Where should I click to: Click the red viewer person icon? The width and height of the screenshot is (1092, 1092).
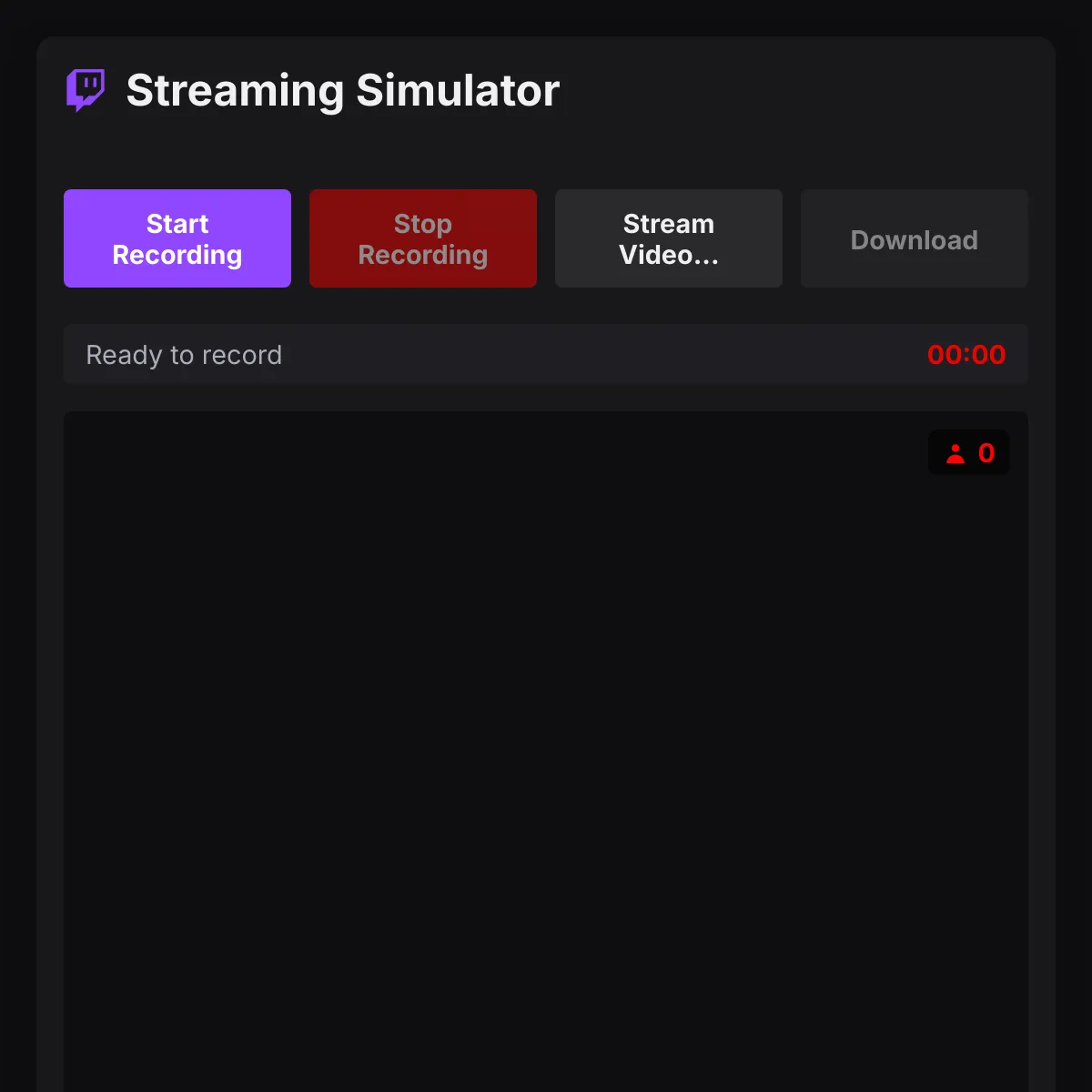pos(955,453)
